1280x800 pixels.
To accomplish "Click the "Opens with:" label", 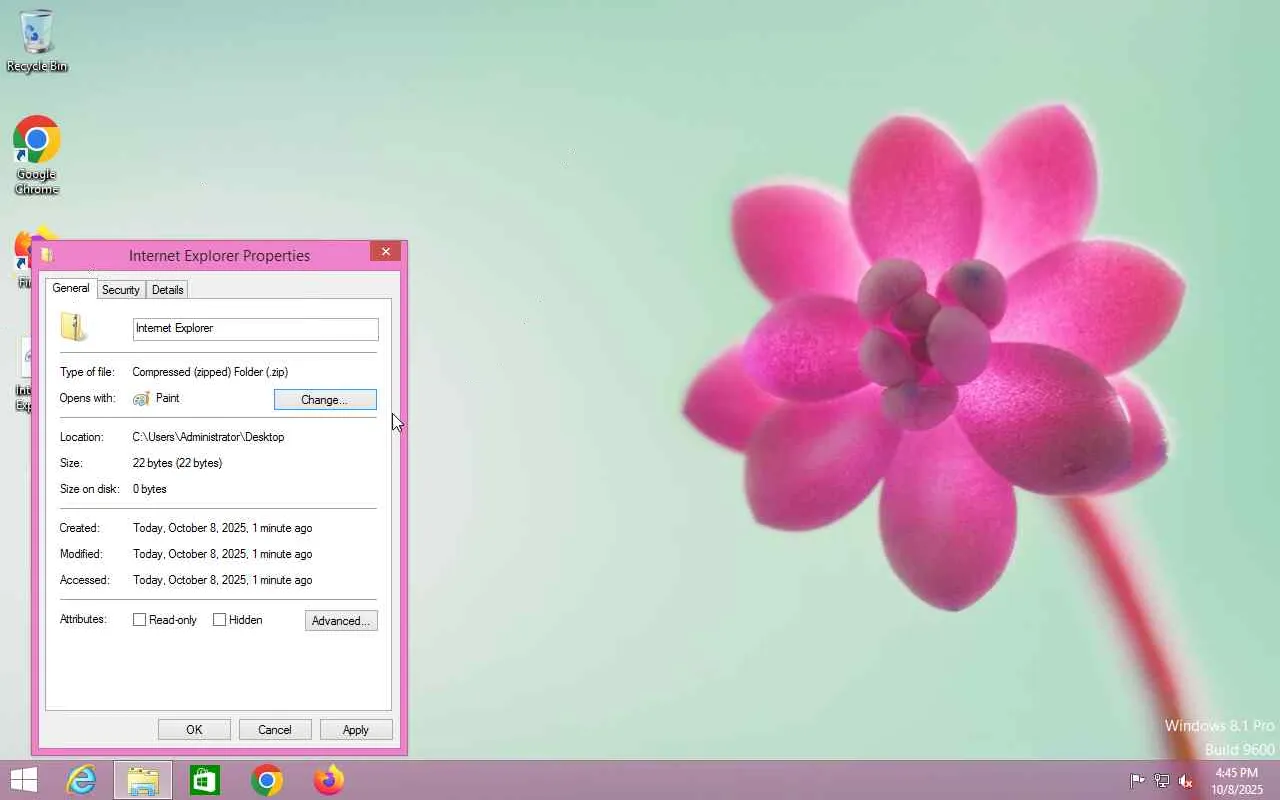I will [87, 398].
